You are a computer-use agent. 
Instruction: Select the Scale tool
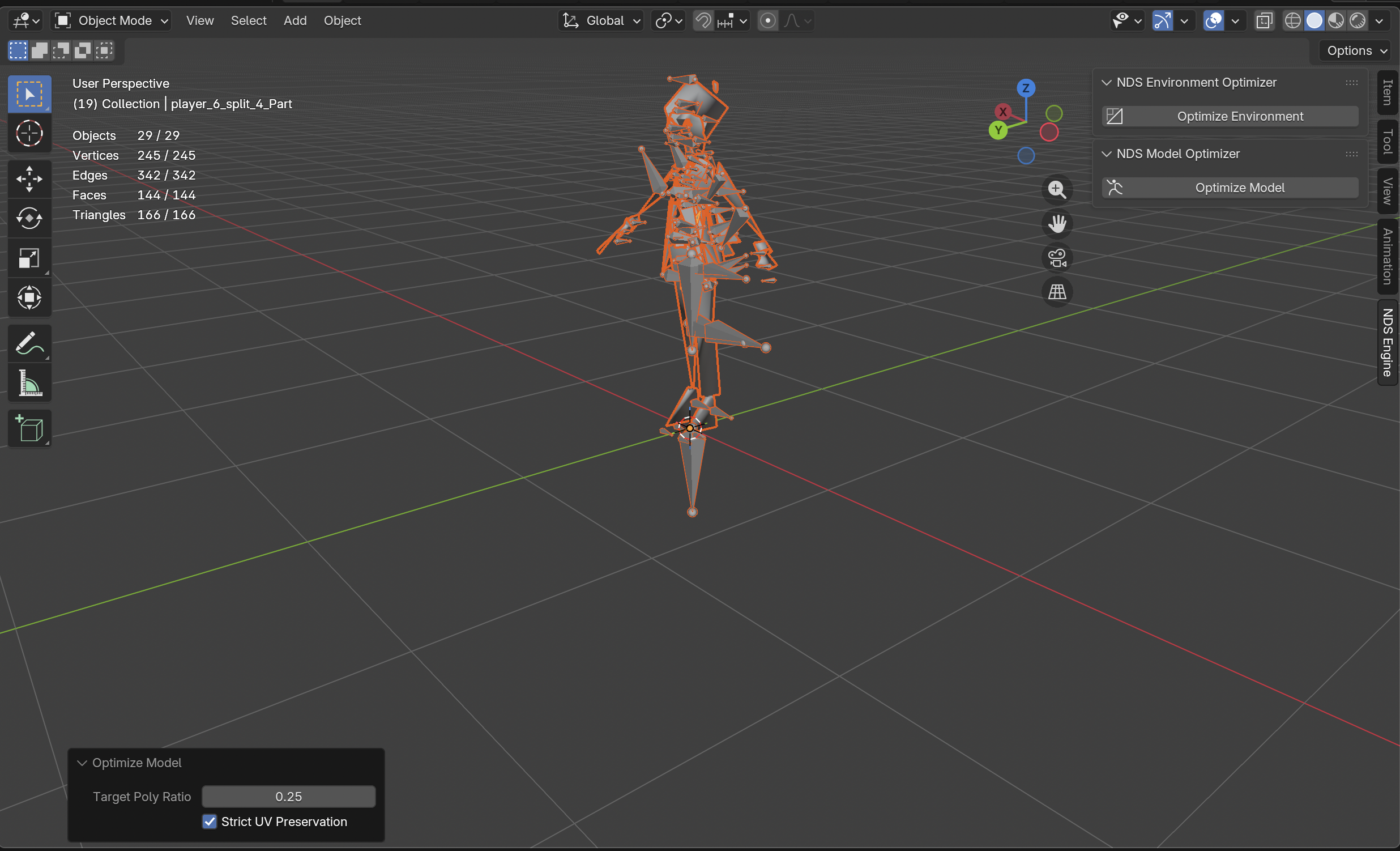click(x=29, y=258)
